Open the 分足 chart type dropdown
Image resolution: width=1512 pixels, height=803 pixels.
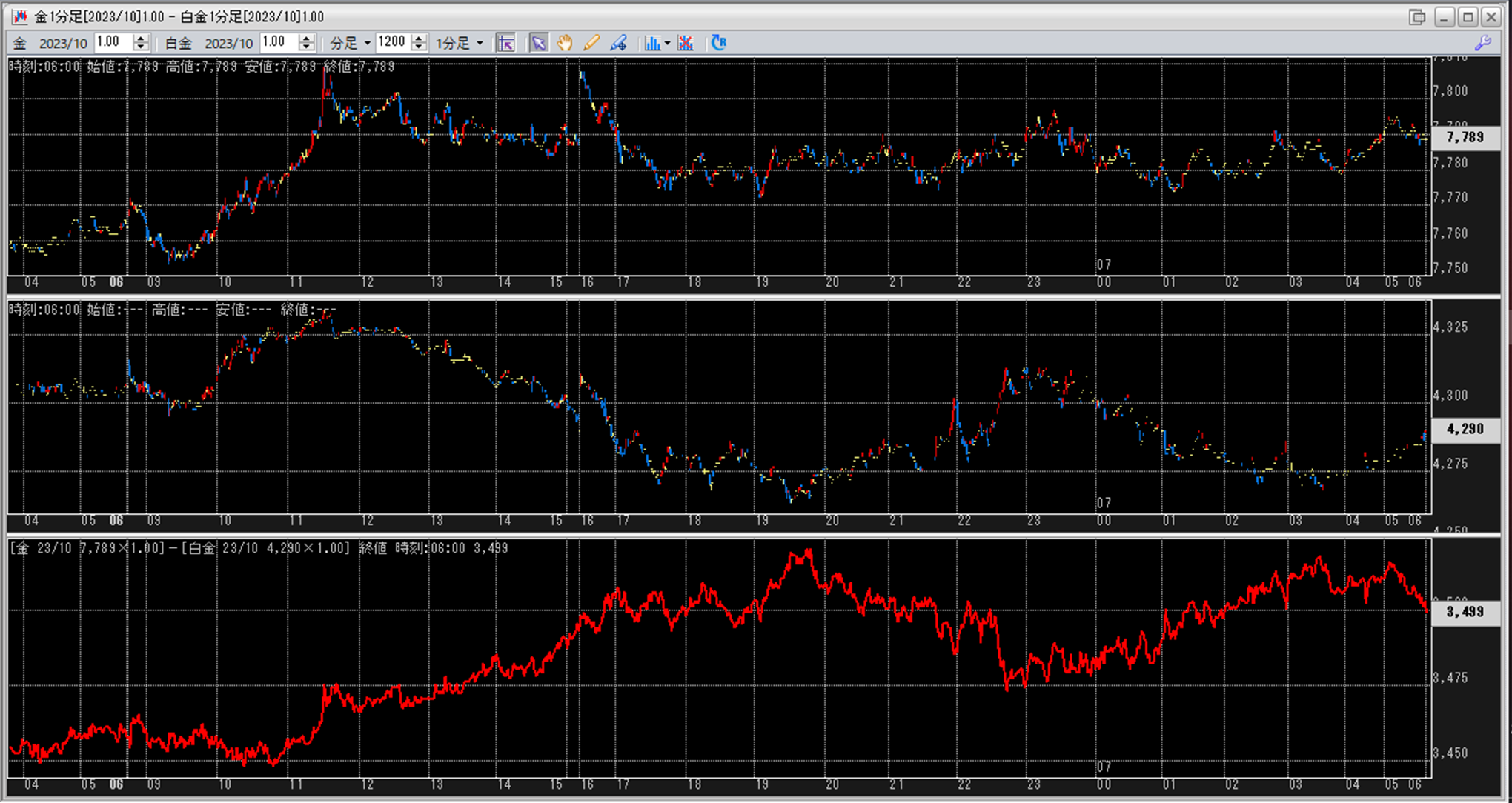coord(351,43)
